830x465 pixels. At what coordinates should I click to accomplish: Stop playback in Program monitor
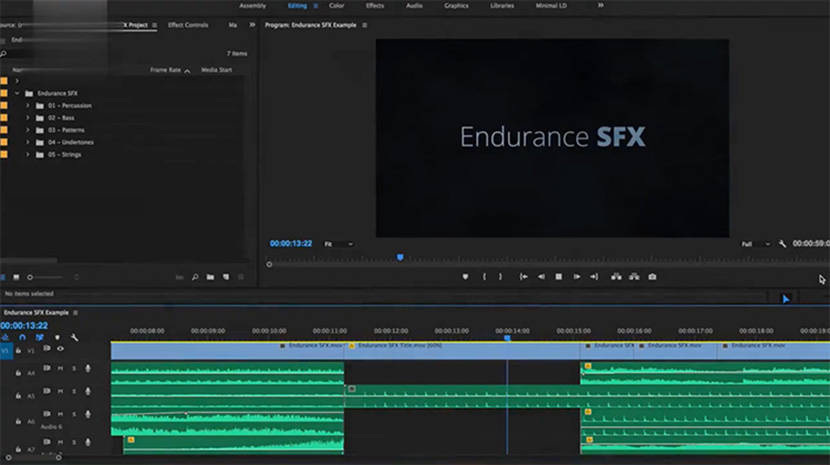558,276
